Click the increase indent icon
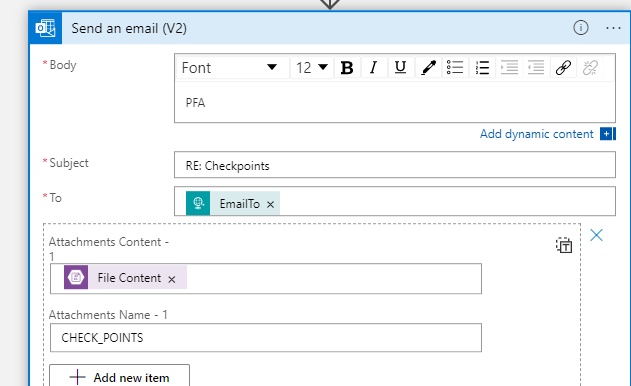Viewport: 631px width, 386px height. (x=509, y=67)
